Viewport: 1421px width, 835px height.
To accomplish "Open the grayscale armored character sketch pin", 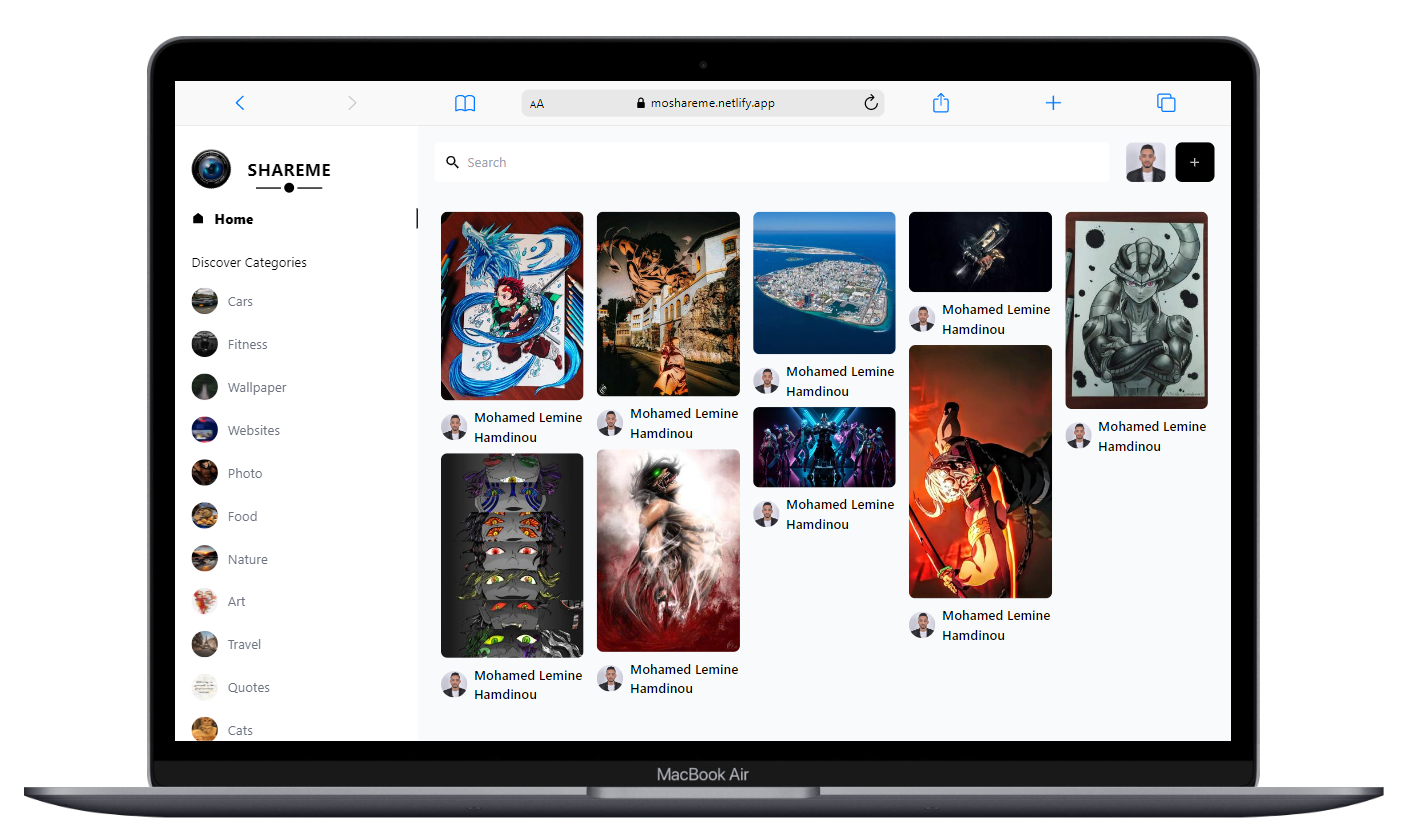I will point(1136,310).
